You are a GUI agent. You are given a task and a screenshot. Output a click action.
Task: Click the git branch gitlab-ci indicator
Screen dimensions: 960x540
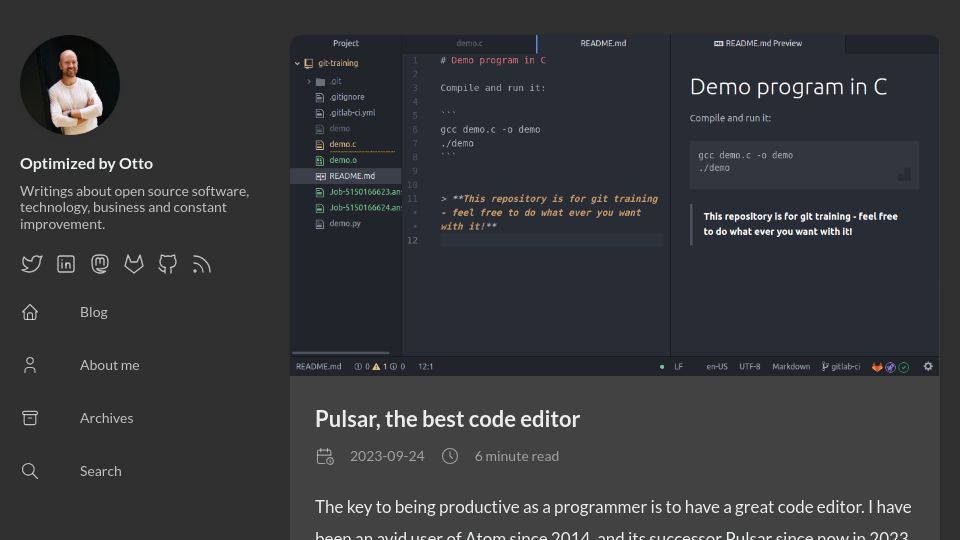[841, 367]
